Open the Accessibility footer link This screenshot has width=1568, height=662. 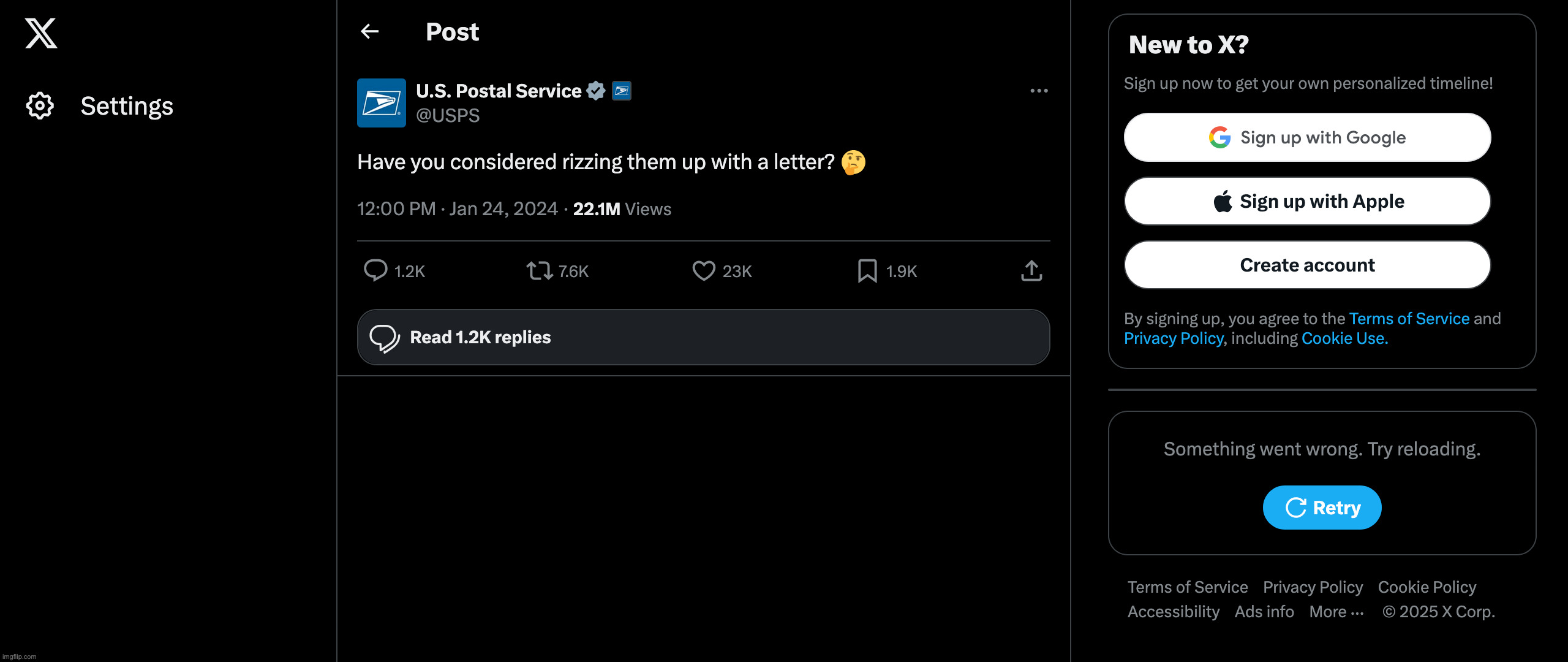pos(1174,612)
